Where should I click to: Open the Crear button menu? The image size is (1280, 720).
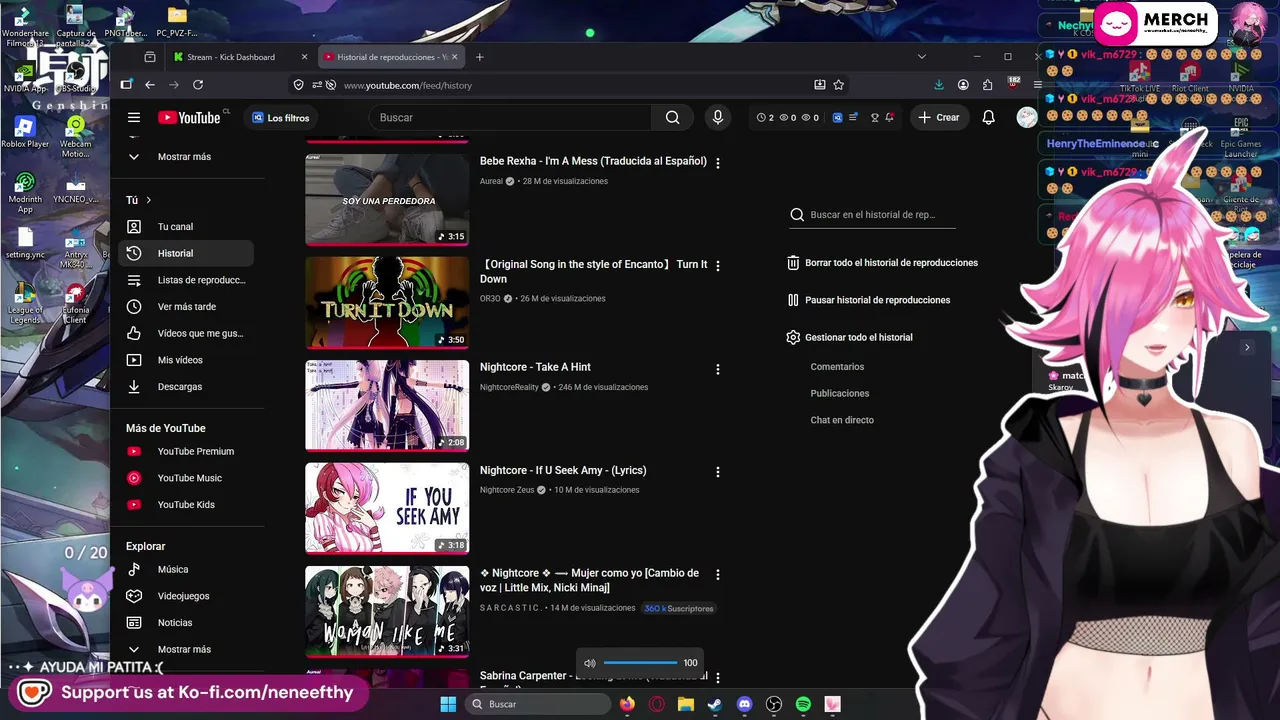[x=938, y=118]
